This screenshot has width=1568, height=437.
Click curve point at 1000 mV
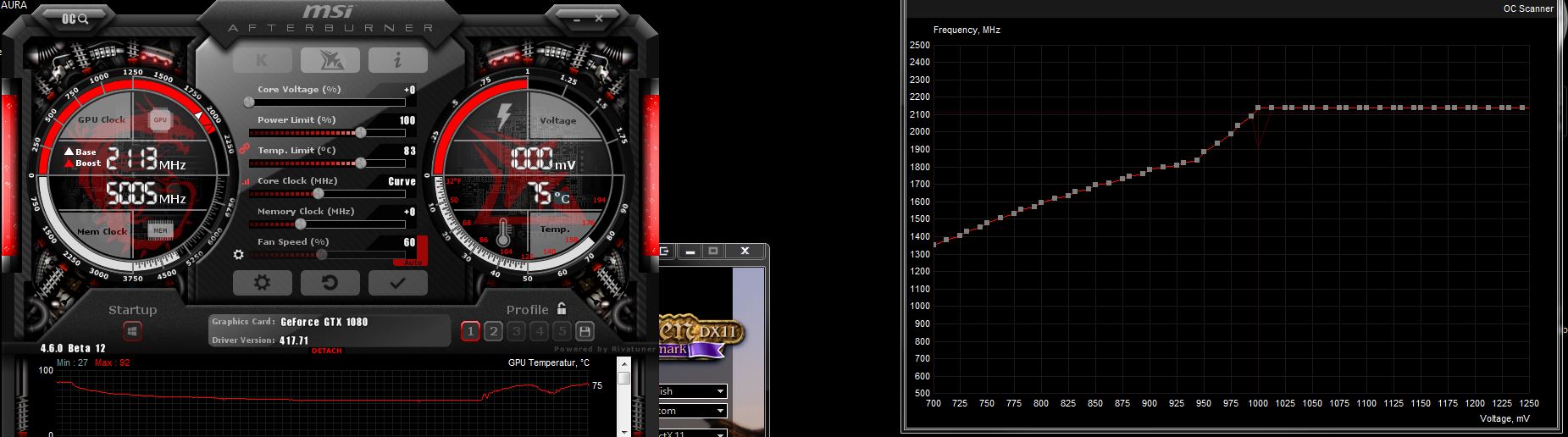click(1258, 108)
